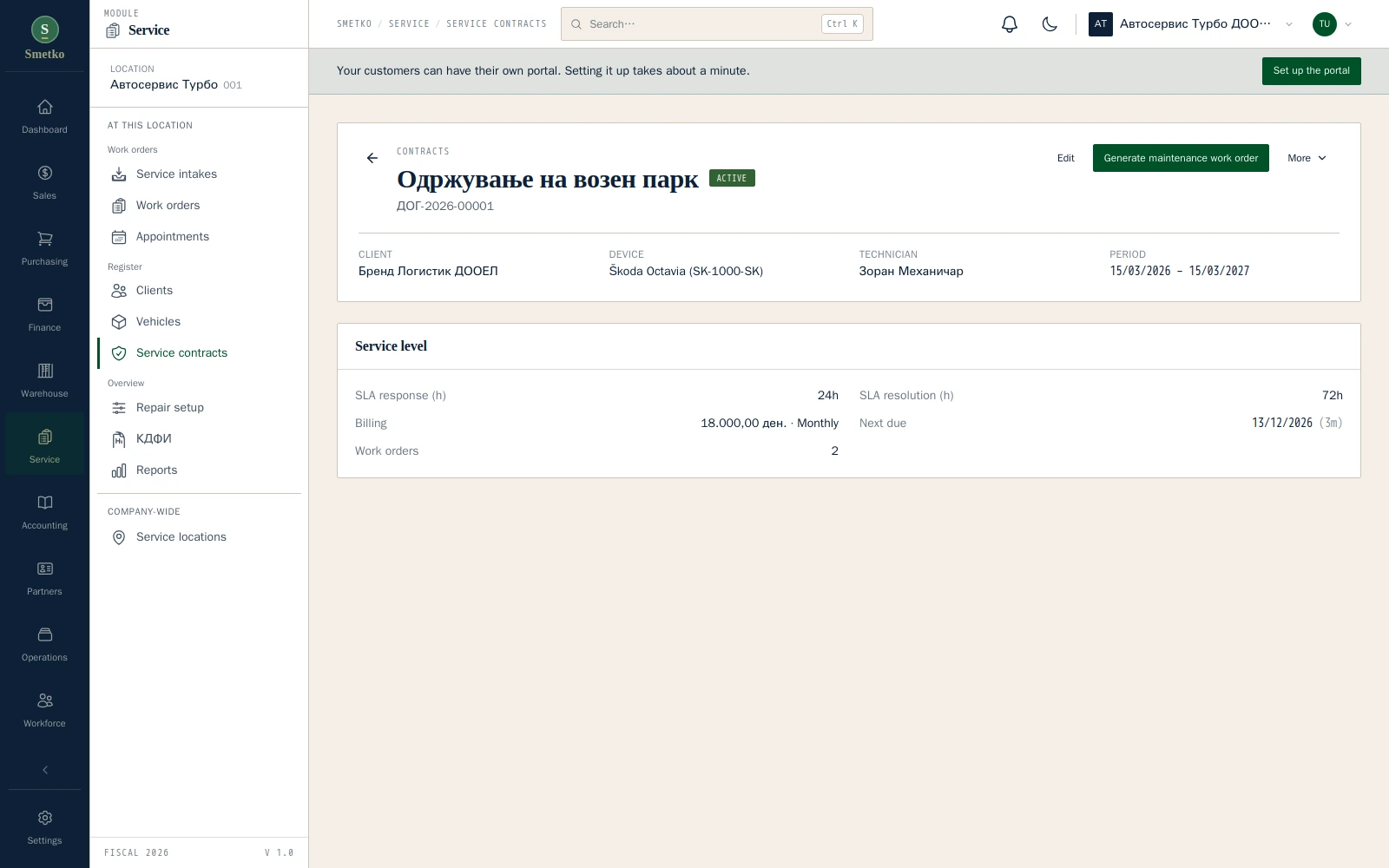Expand the More actions dropdown
Image resolution: width=1389 pixels, height=868 pixels.
click(1307, 158)
